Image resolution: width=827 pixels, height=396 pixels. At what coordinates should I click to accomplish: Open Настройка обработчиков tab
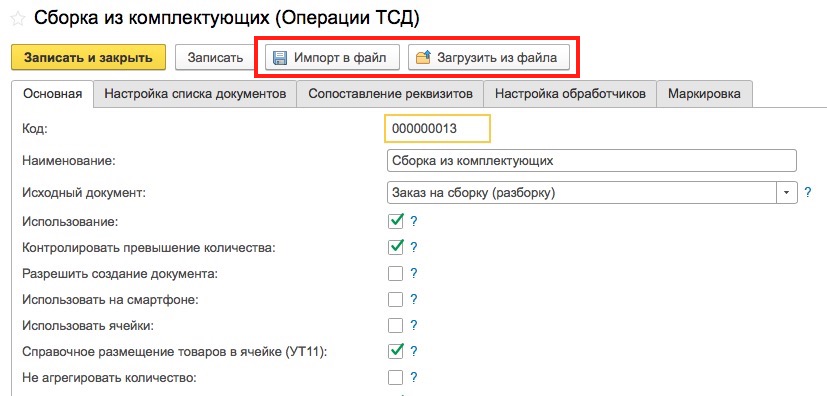(x=570, y=94)
